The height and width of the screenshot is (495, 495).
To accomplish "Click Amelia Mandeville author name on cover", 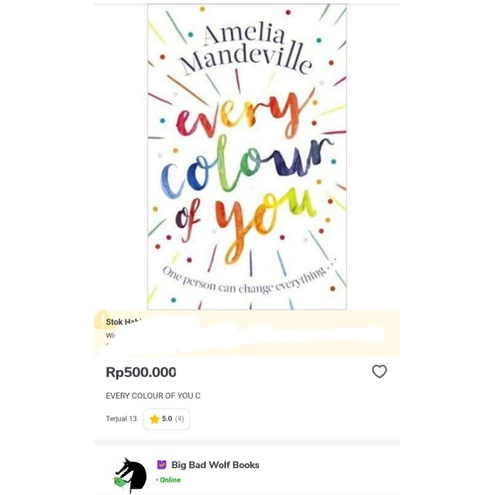I will pyautogui.click(x=247, y=50).
